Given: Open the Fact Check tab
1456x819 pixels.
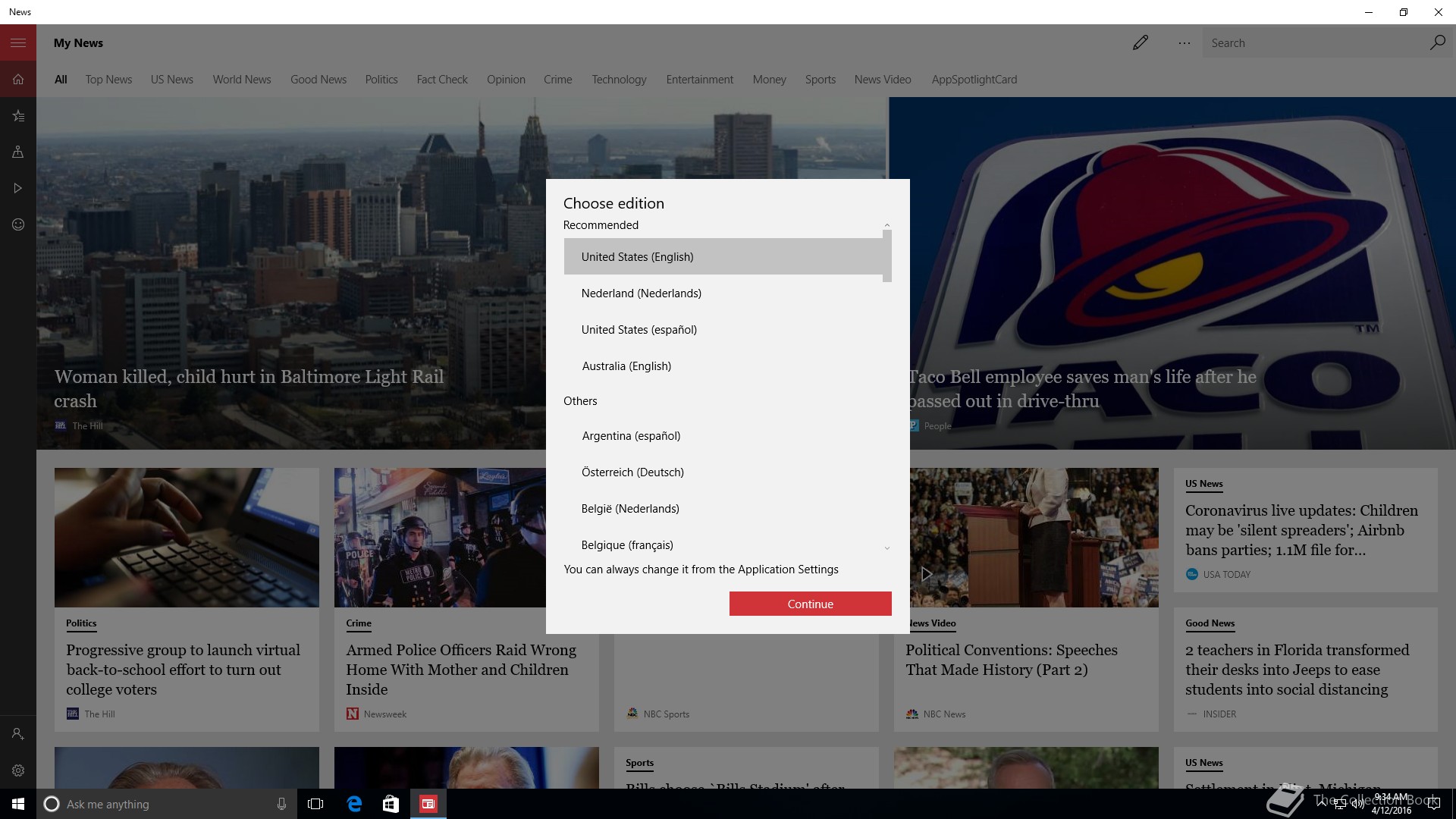Looking at the screenshot, I should coord(442,80).
